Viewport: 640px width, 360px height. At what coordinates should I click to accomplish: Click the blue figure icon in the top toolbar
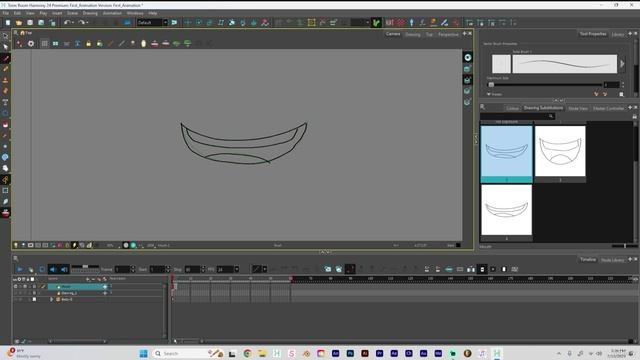pyautogui.click(x=411, y=22)
